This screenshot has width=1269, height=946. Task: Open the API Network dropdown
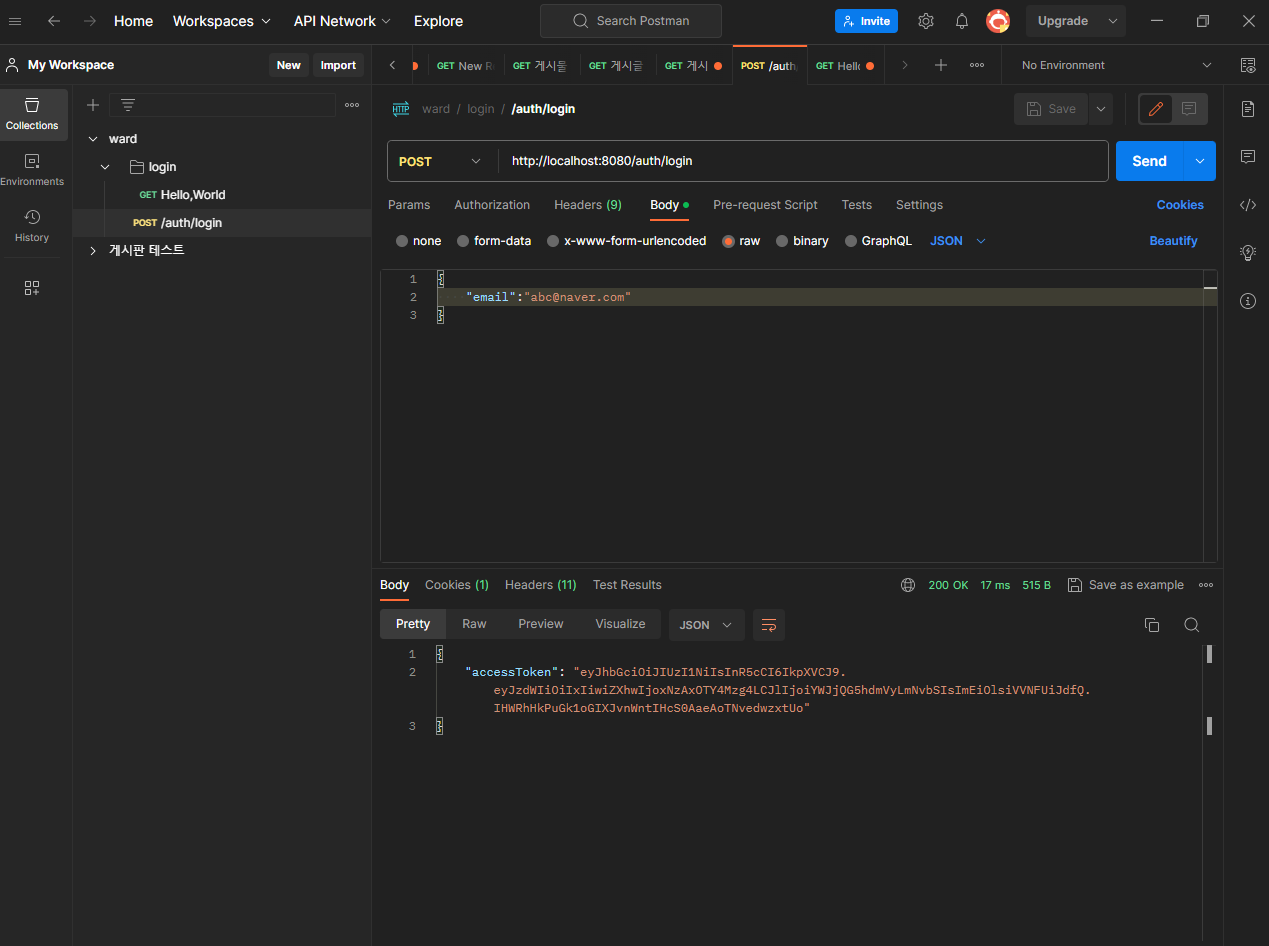342,21
